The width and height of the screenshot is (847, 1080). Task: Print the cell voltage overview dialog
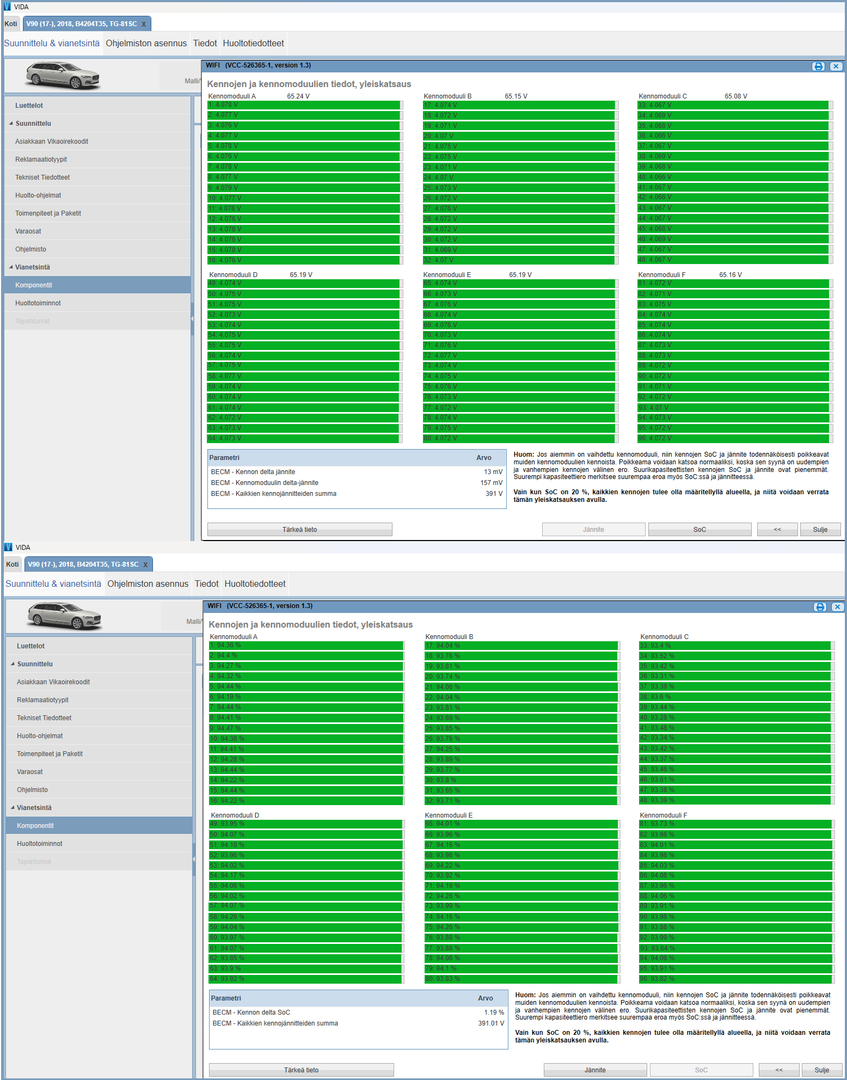point(817,66)
